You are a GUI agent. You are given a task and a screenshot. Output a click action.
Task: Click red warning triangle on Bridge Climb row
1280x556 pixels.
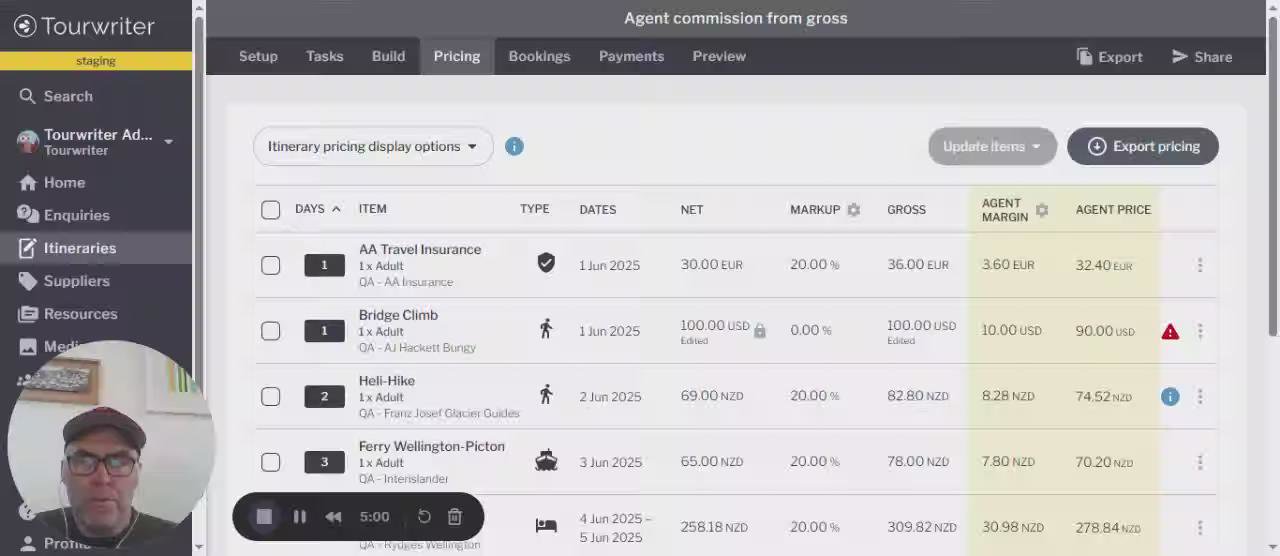(1170, 331)
